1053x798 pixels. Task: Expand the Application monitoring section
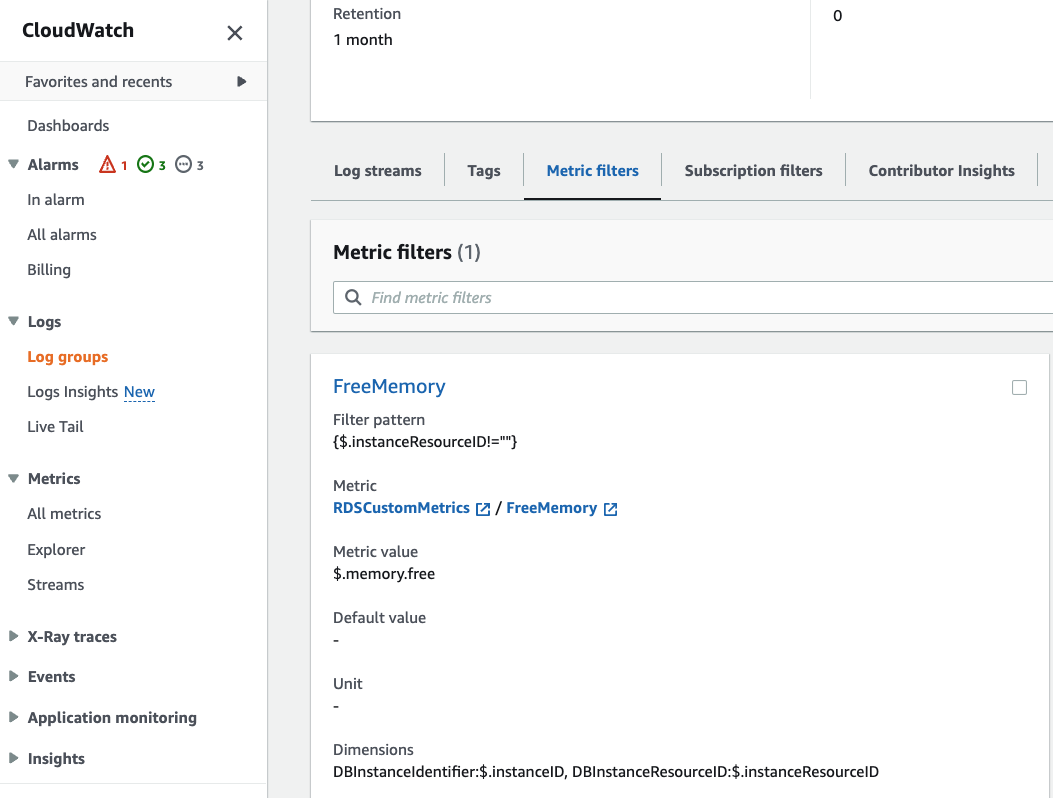coord(13,717)
